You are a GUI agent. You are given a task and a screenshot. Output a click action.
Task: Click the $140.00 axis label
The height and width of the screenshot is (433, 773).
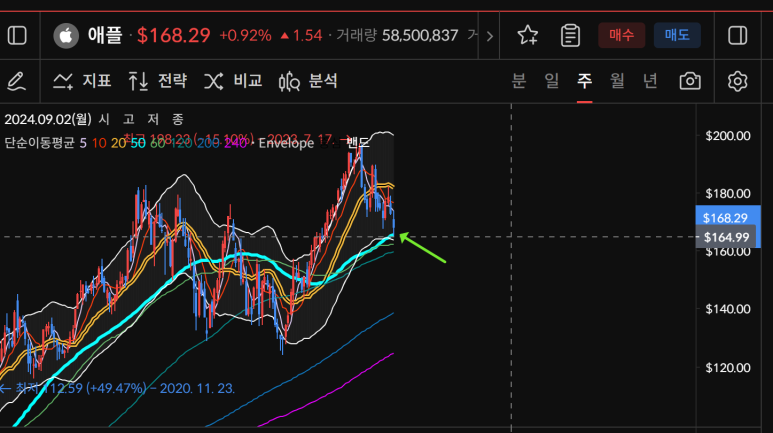click(x=728, y=309)
